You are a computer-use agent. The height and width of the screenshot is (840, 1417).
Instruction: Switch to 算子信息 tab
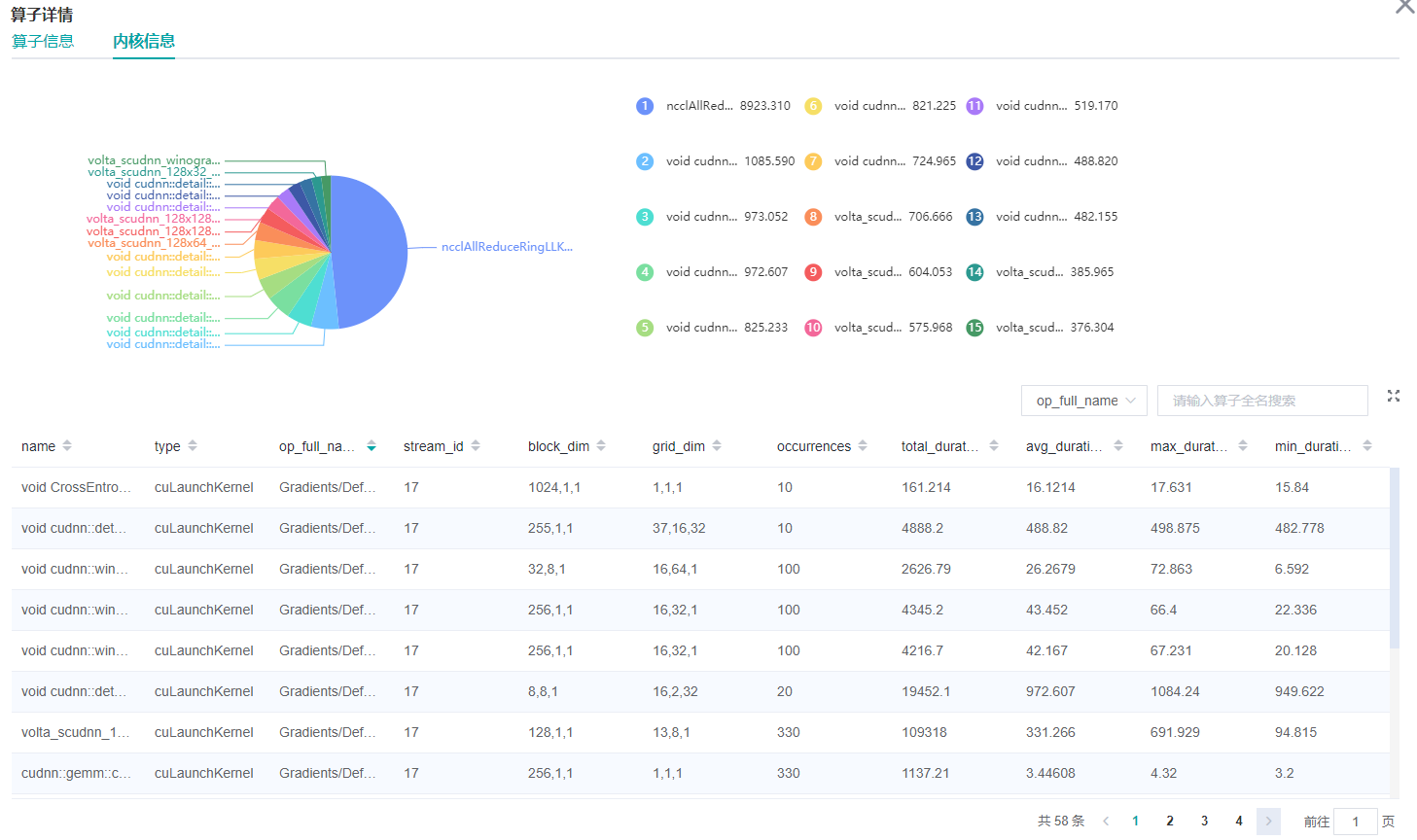coord(43,41)
